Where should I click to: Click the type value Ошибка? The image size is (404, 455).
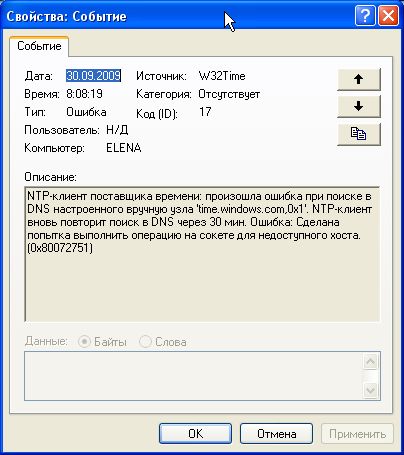pyautogui.click(x=86, y=112)
